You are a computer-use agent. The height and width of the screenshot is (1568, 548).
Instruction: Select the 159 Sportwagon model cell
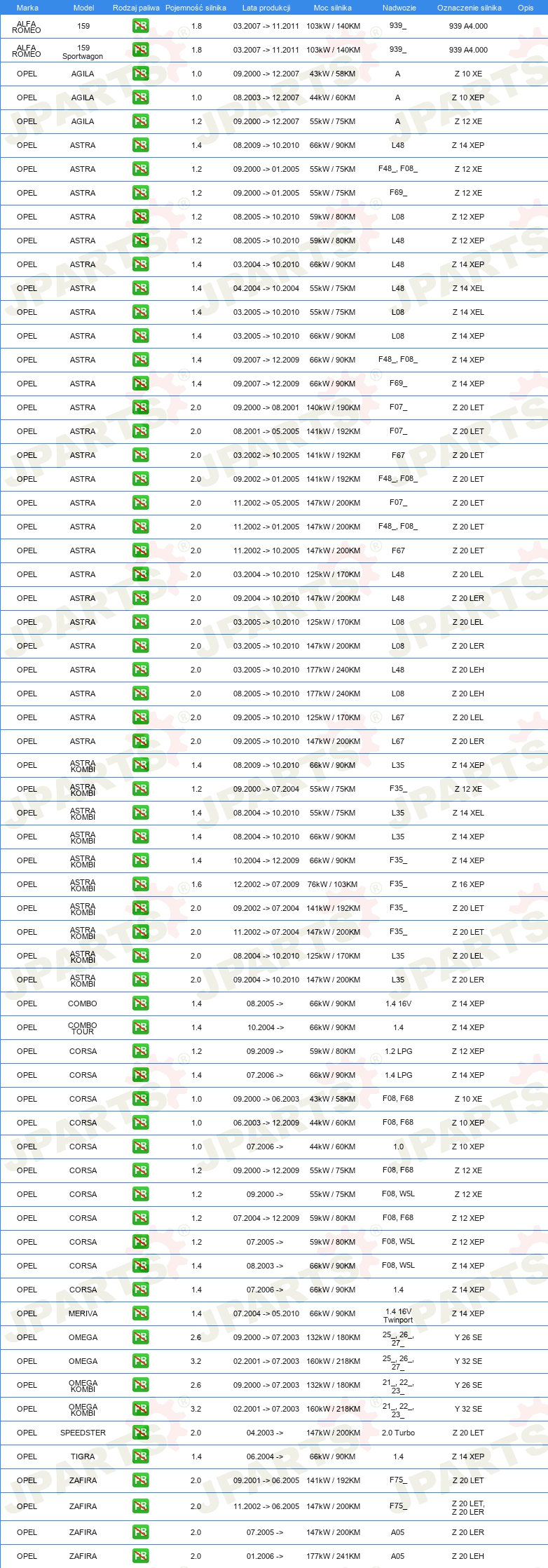pos(83,52)
